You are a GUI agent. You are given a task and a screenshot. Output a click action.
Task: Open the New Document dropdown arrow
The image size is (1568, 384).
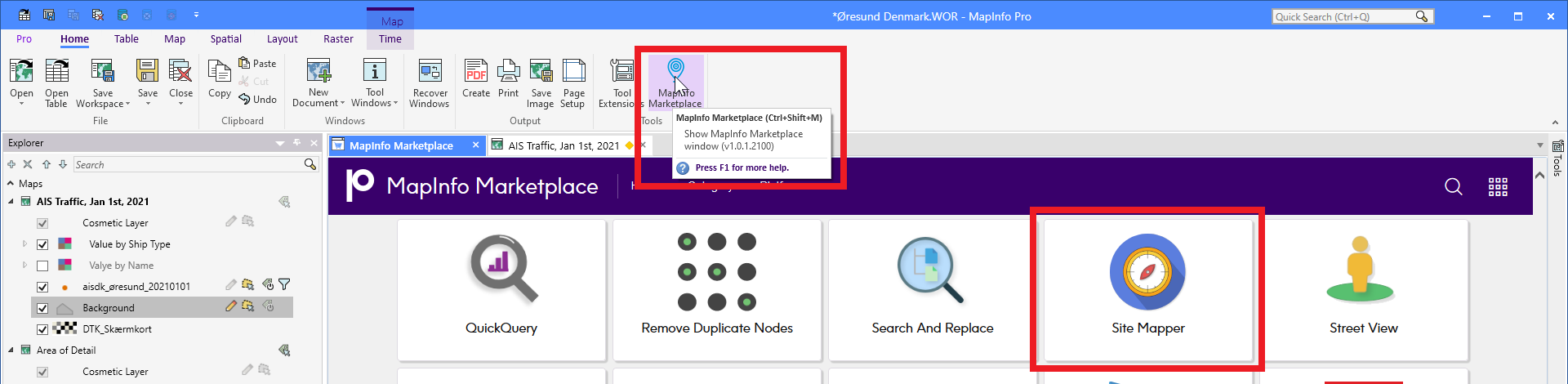343,103
